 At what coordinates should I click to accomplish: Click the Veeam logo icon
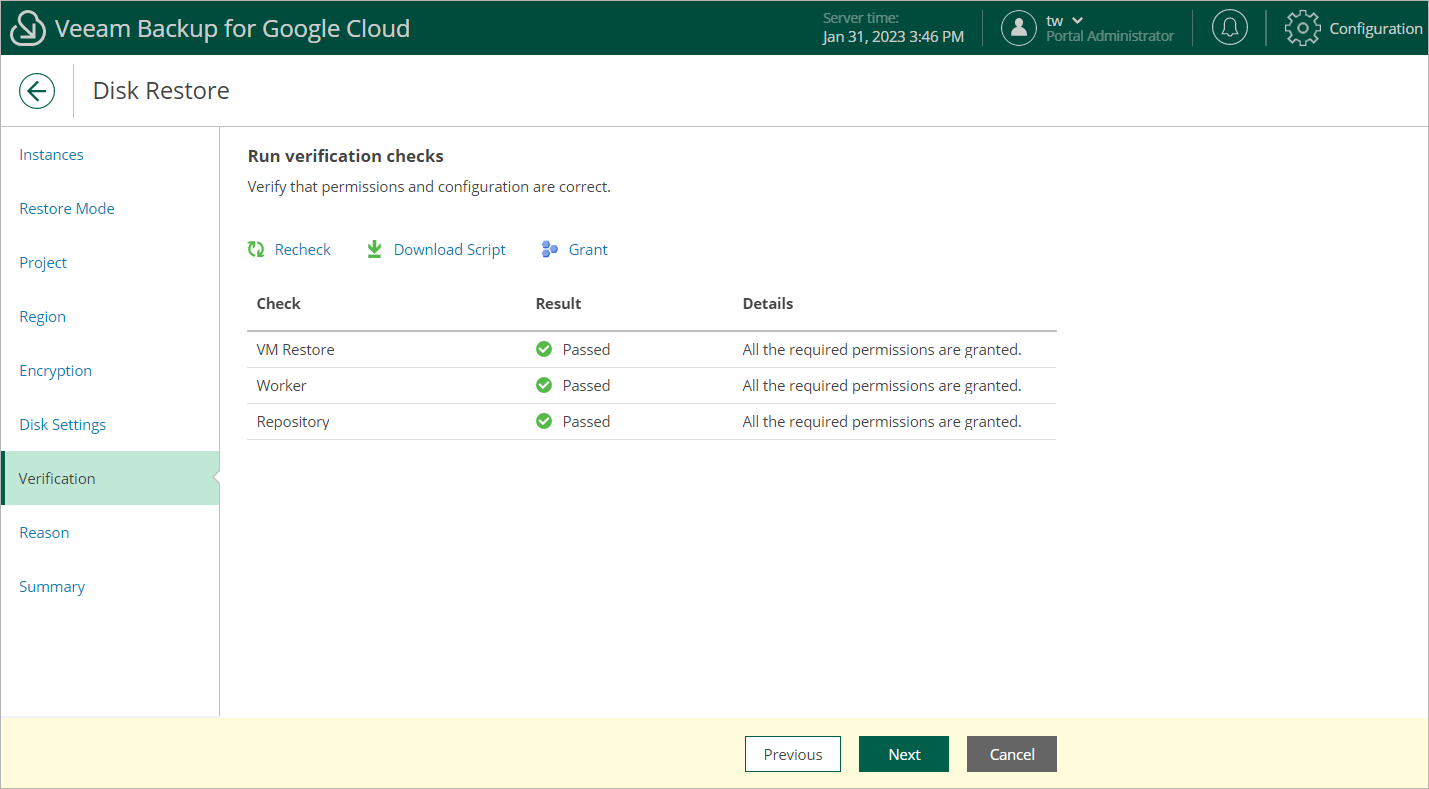(x=28, y=28)
